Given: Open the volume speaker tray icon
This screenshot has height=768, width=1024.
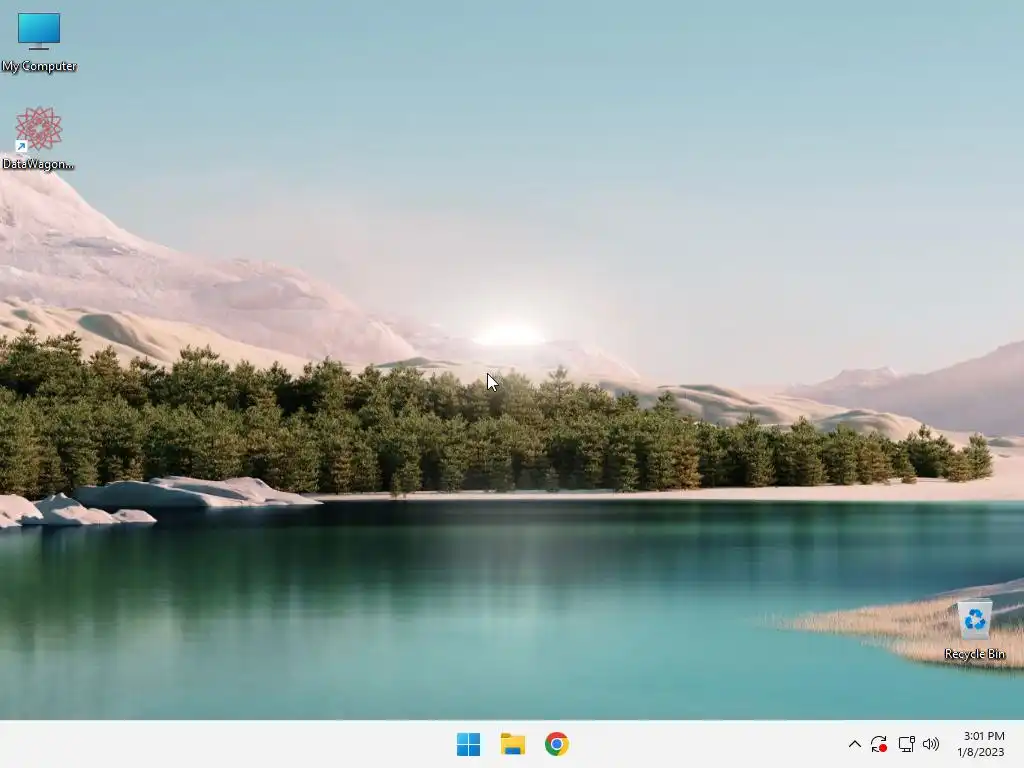Looking at the screenshot, I should pos(931,744).
